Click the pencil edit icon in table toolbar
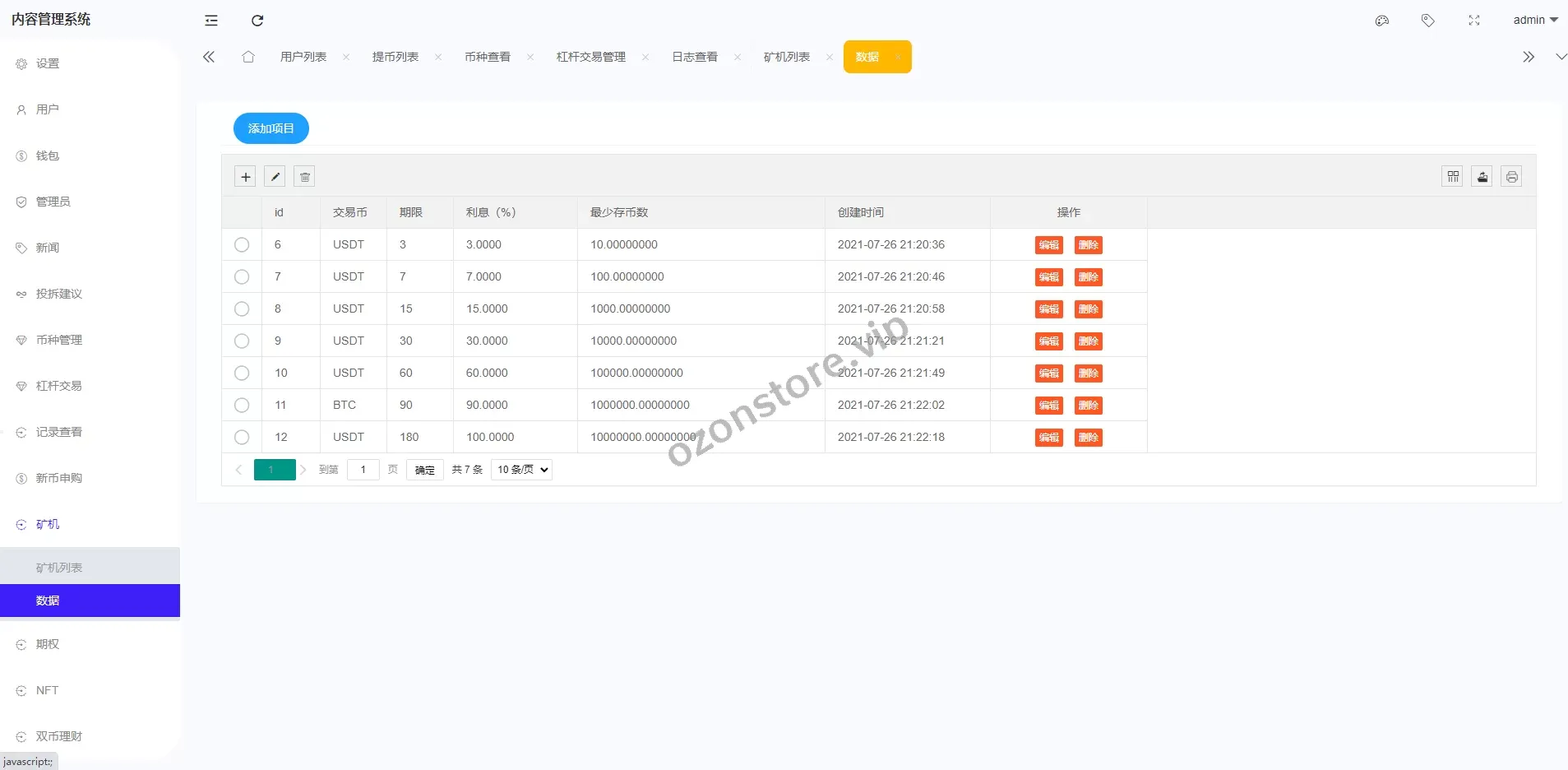Screen dimensions: 1568x770 pyautogui.click(x=275, y=177)
